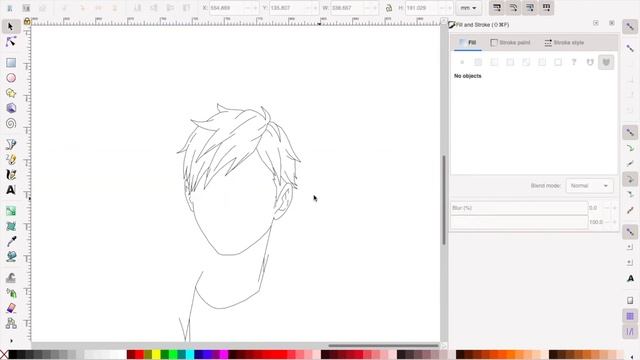Image resolution: width=640 pixels, height=360 pixels.
Task: Select the Eraser tool
Action: coord(11,308)
